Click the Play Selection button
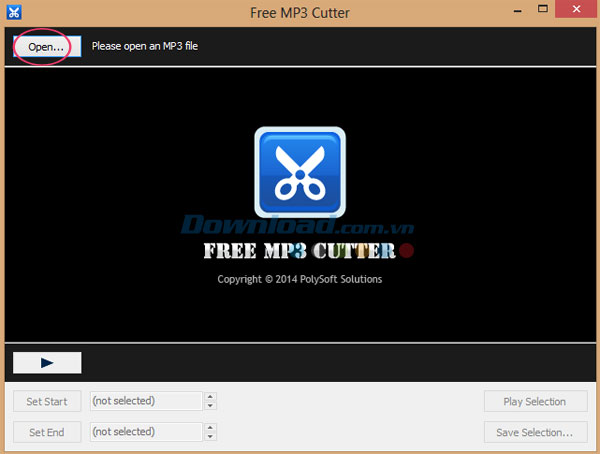This screenshot has width=600, height=454. [x=535, y=401]
